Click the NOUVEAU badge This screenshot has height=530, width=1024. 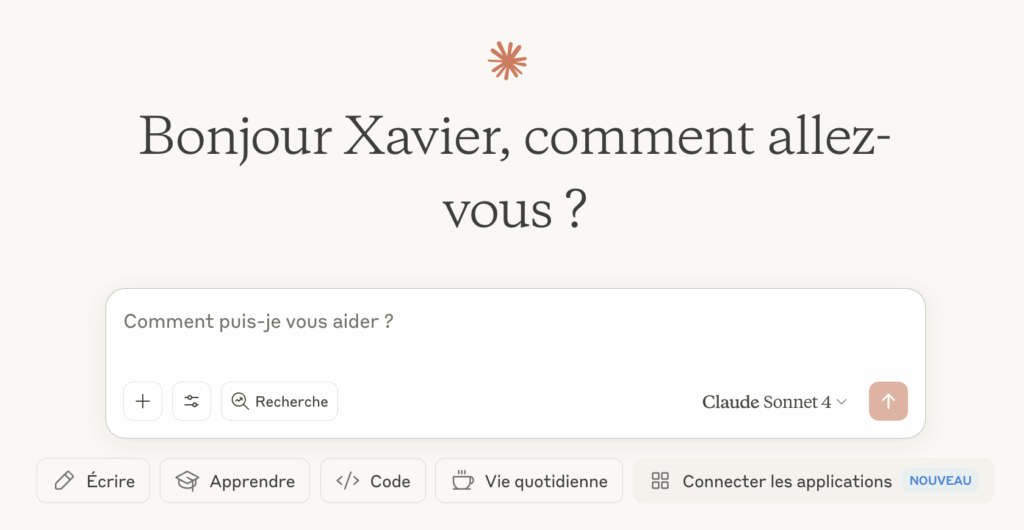click(940, 481)
